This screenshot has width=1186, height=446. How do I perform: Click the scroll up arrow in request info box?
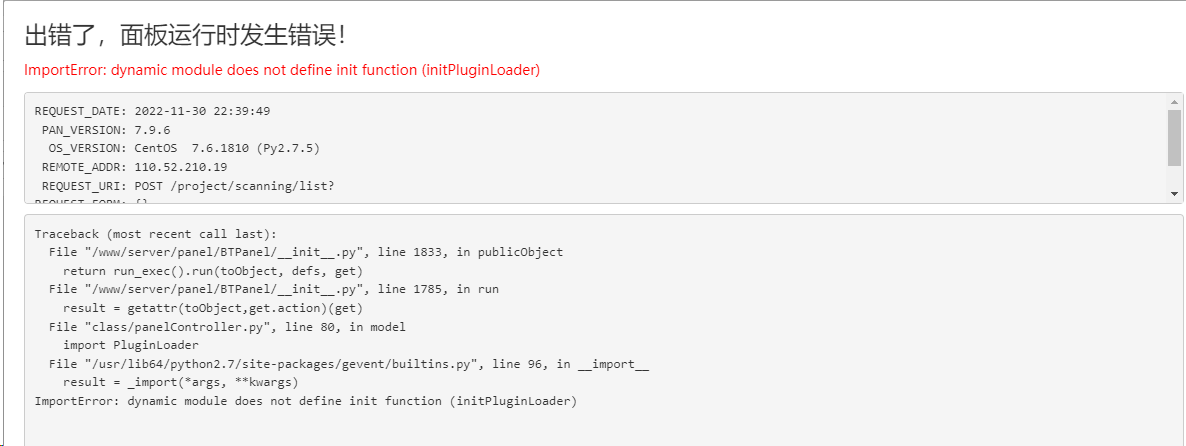(x=1174, y=101)
